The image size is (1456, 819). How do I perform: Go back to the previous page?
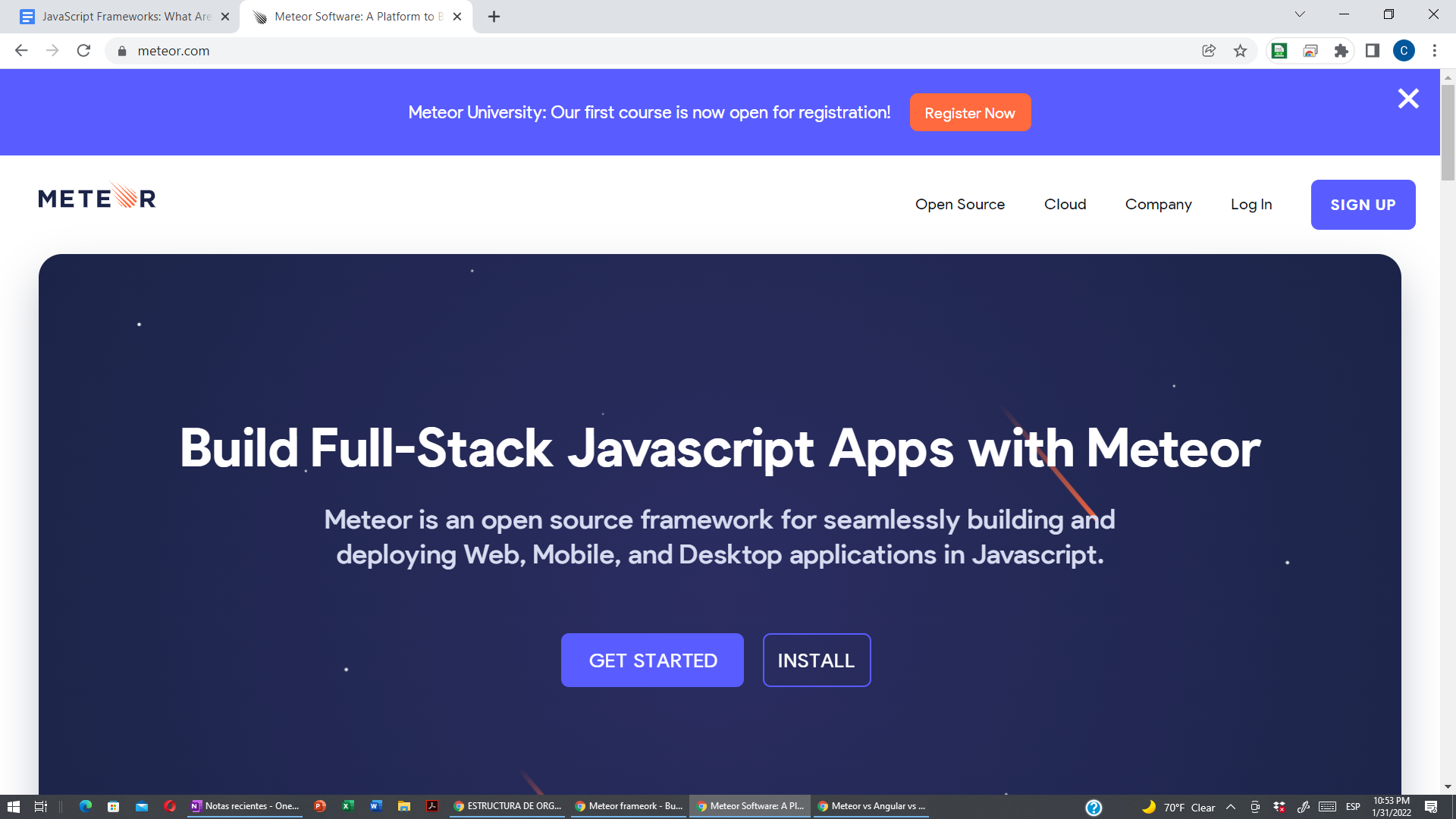coord(21,51)
